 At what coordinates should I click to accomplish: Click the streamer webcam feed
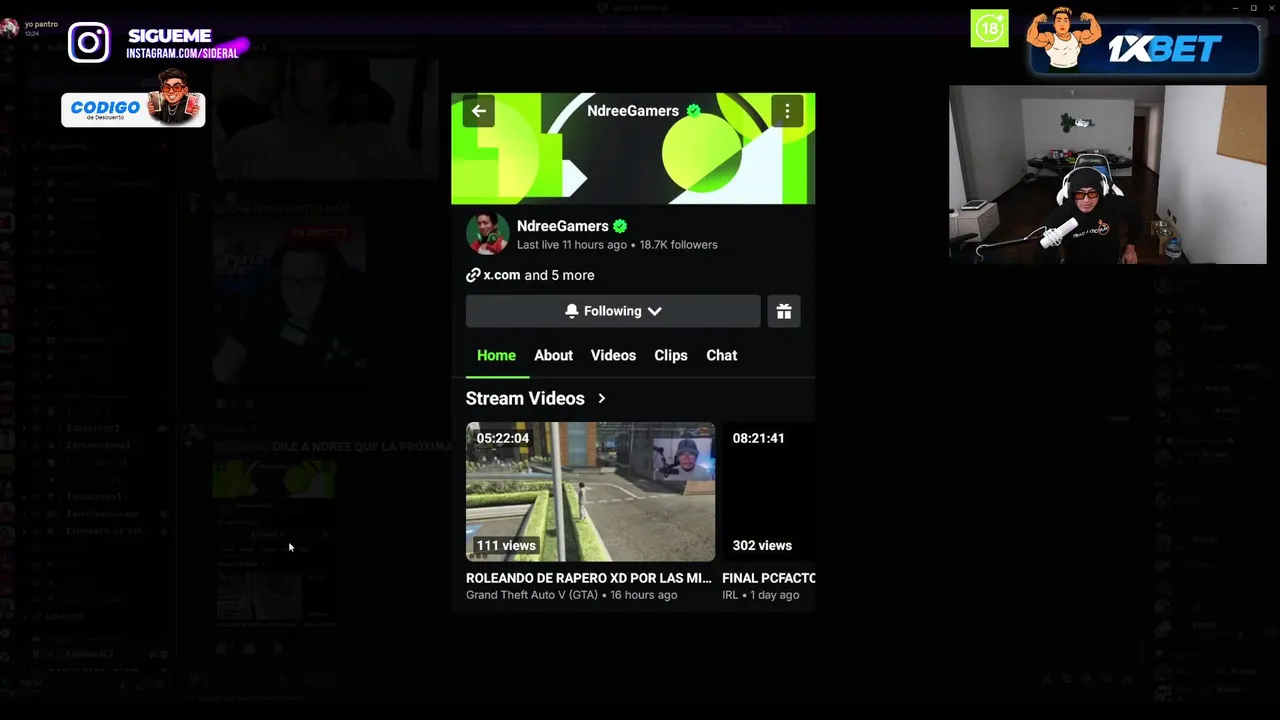pos(1107,175)
